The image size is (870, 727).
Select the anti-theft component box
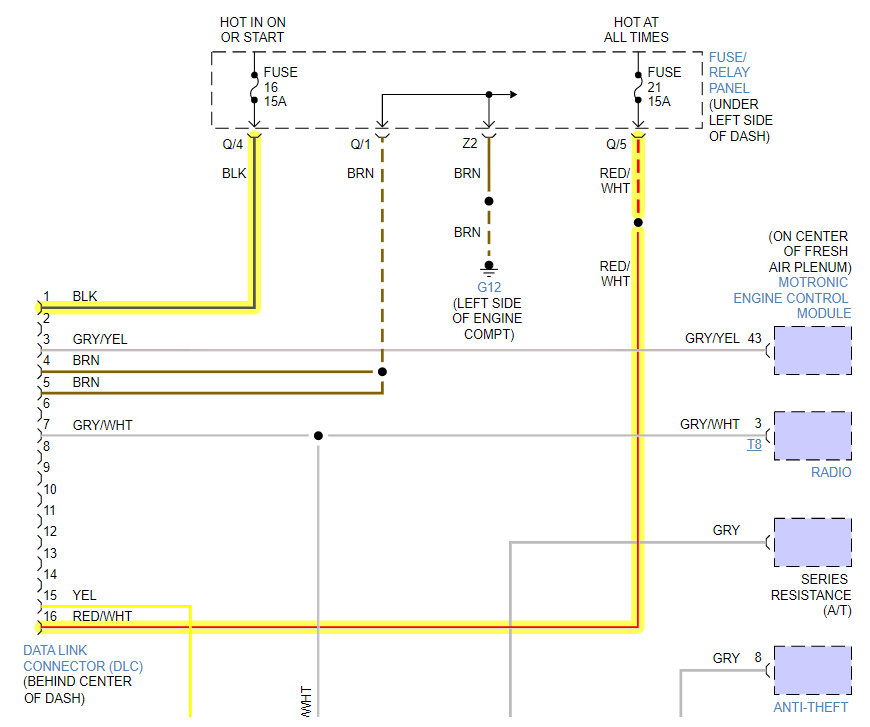[x=813, y=670]
